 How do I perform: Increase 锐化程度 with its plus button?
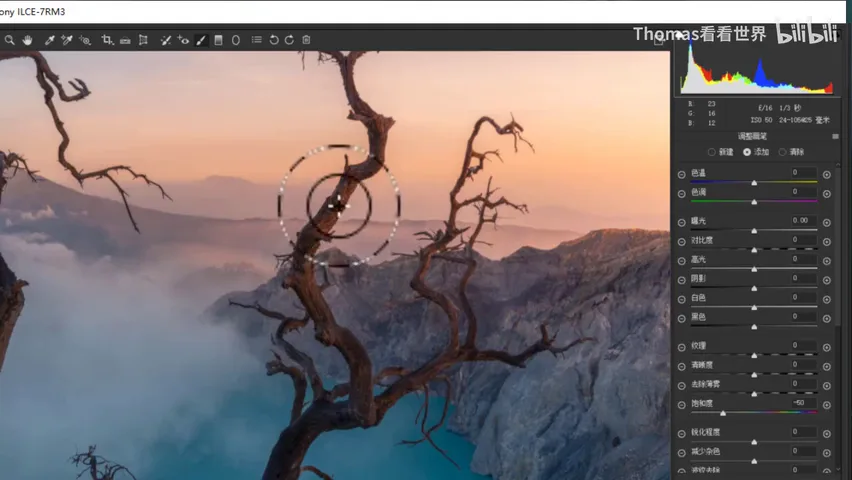[826, 434]
